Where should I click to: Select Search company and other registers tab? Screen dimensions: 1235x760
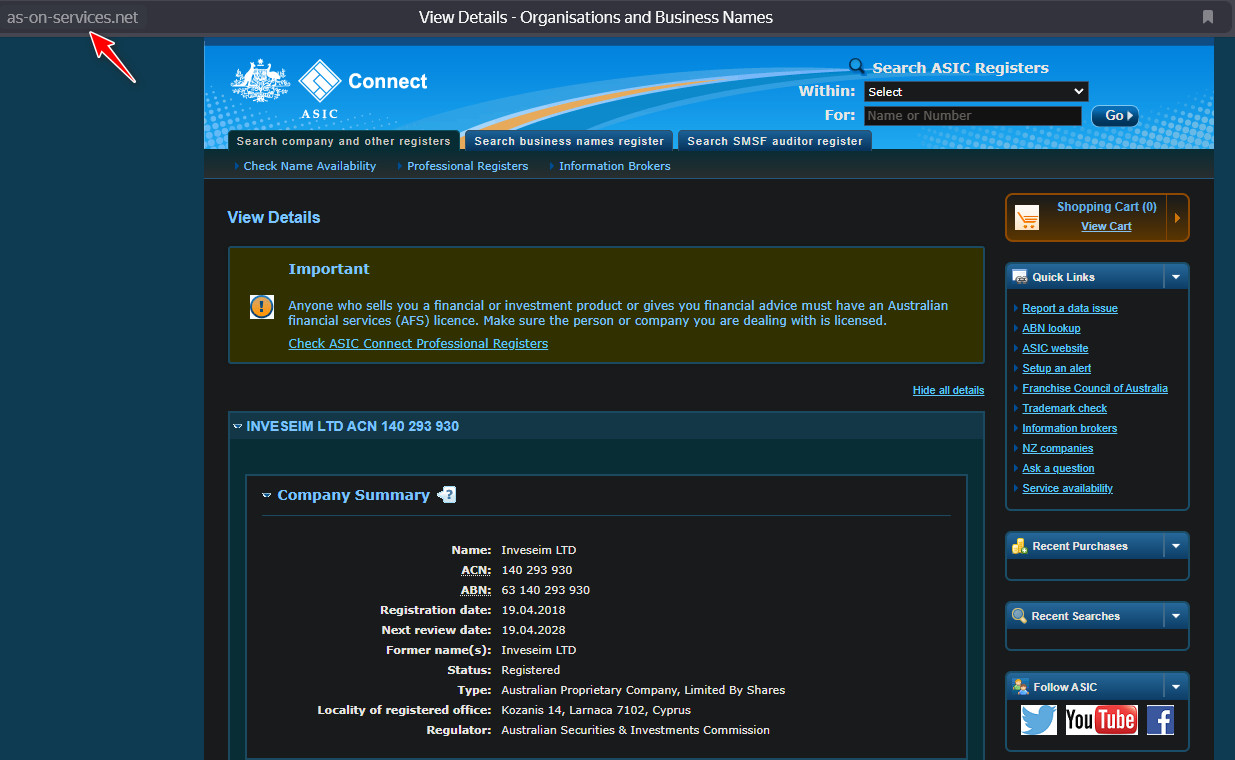[x=344, y=141]
